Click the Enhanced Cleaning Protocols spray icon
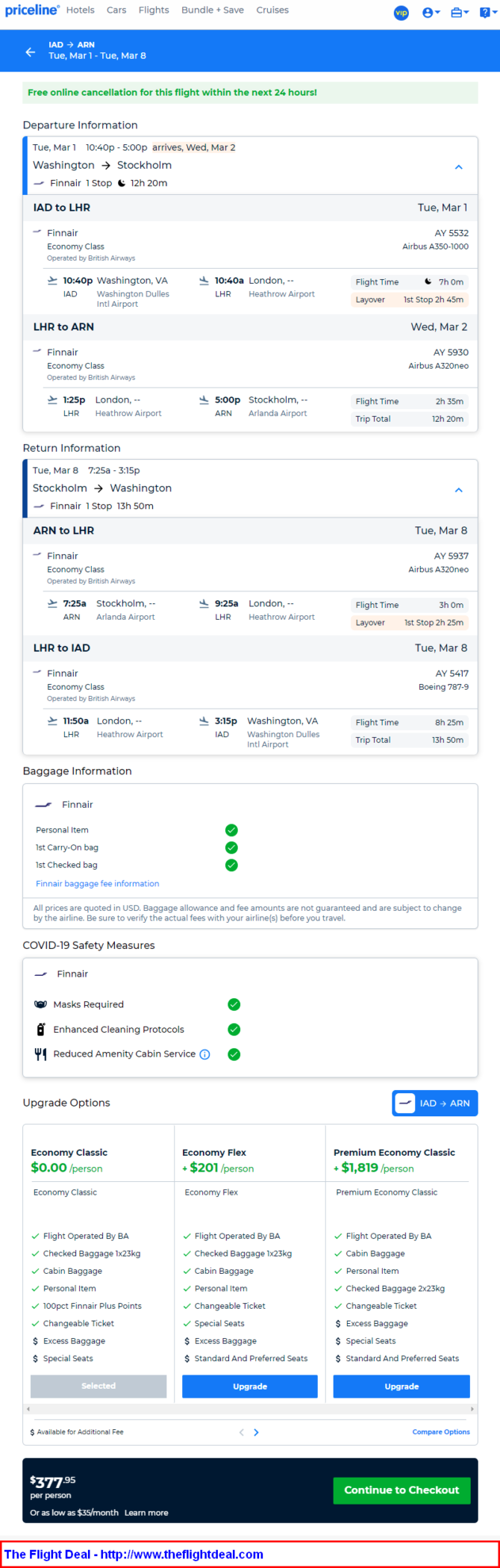The image size is (500, 1568). tap(41, 1029)
